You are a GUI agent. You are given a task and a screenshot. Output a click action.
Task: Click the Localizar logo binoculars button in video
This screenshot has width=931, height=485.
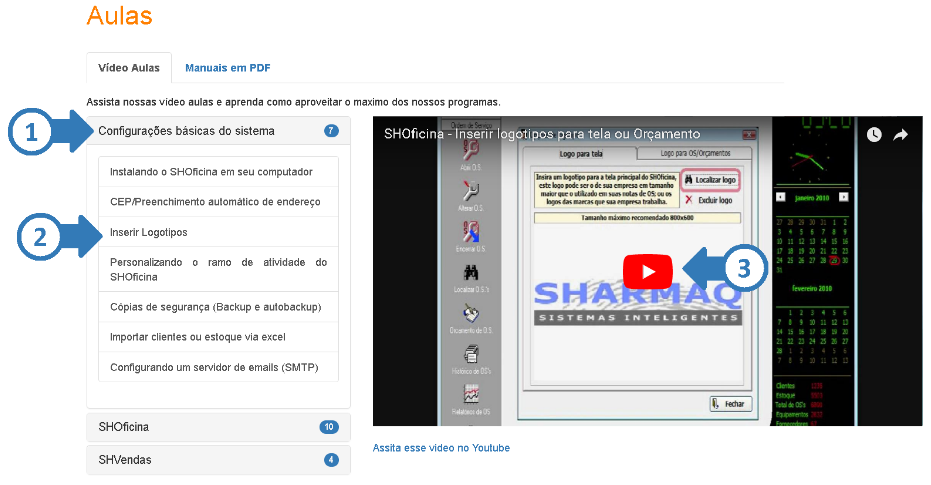point(709,180)
